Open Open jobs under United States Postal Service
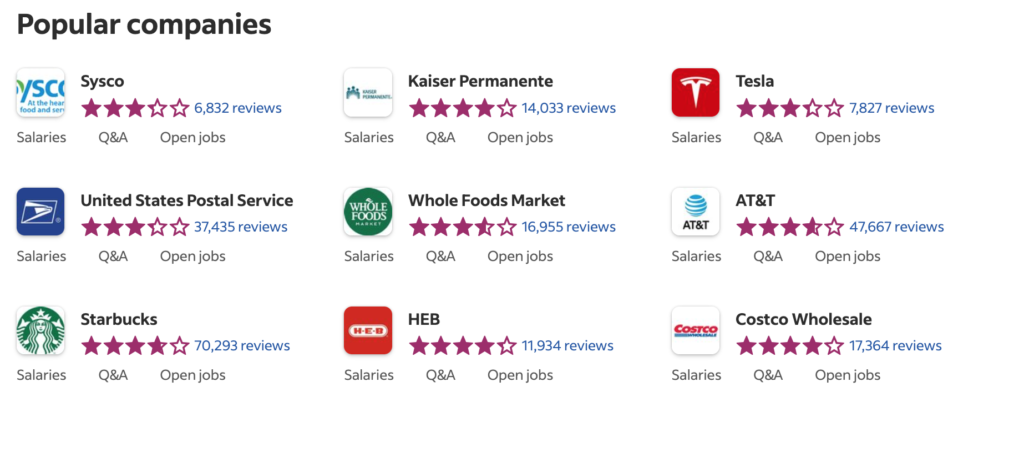This screenshot has height=452, width=1024. pyautogui.click(x=193, y=256)
